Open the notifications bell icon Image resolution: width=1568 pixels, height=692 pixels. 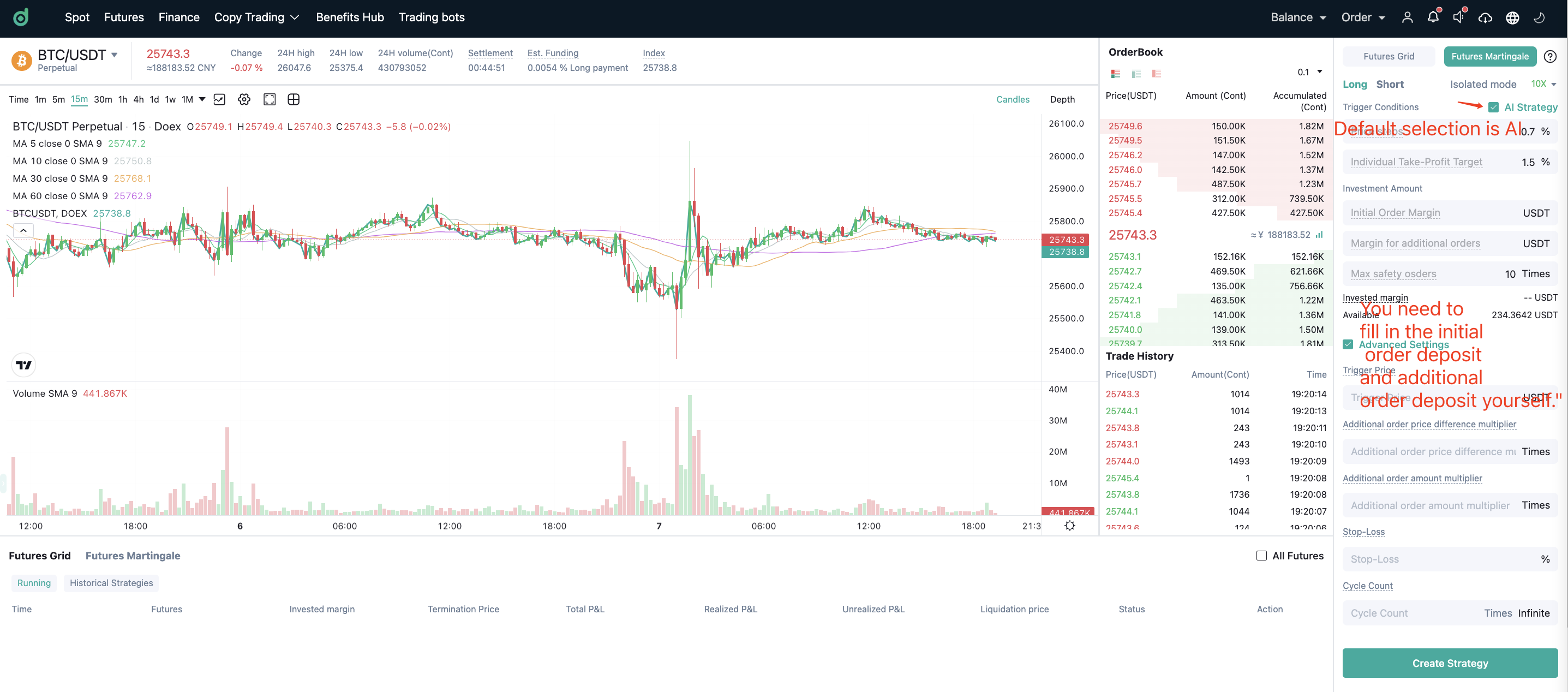pyautogui.click(x=1433, y=17)
